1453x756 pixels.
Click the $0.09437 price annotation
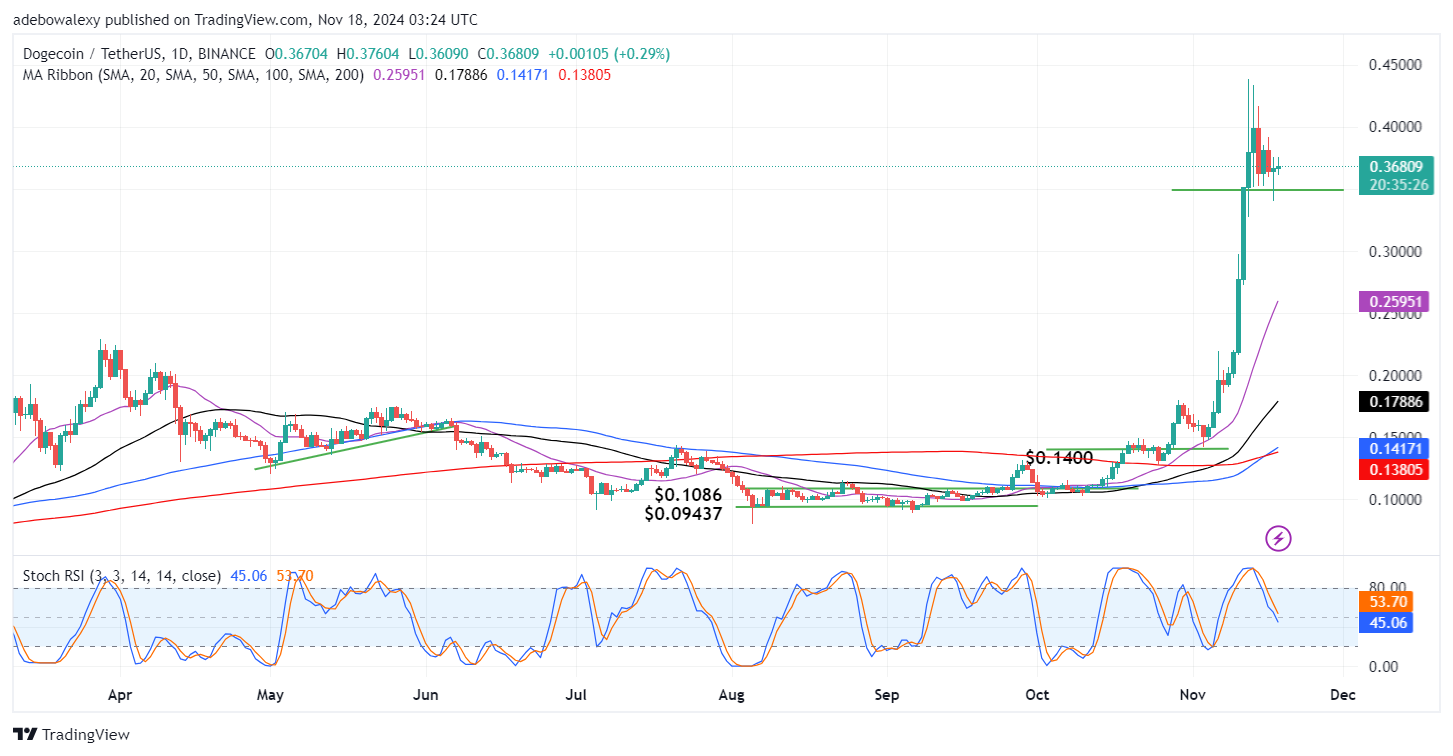click(683, 514)
